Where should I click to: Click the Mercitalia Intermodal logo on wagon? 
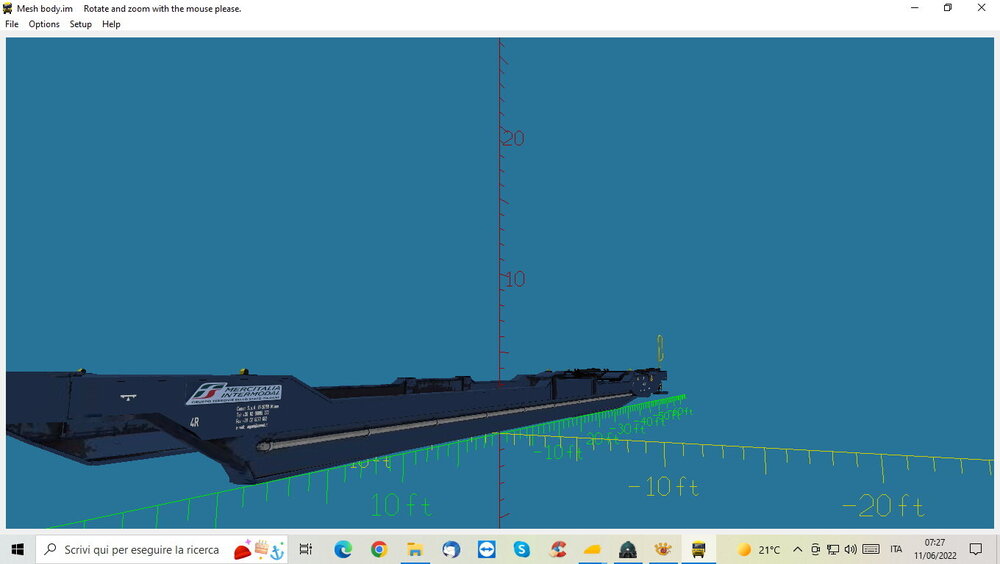coord(234,394)
